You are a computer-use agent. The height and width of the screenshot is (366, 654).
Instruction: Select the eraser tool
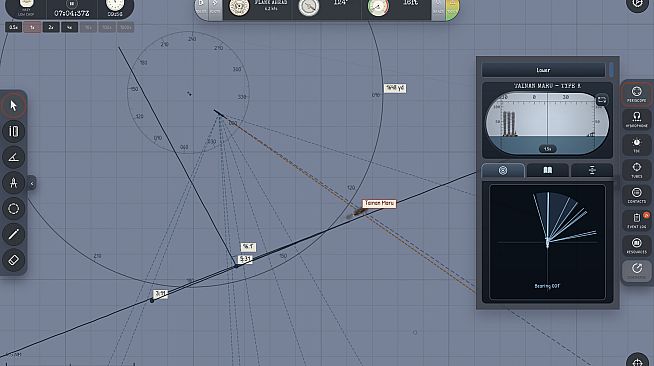pyautogui.click(x=13, y=260)
